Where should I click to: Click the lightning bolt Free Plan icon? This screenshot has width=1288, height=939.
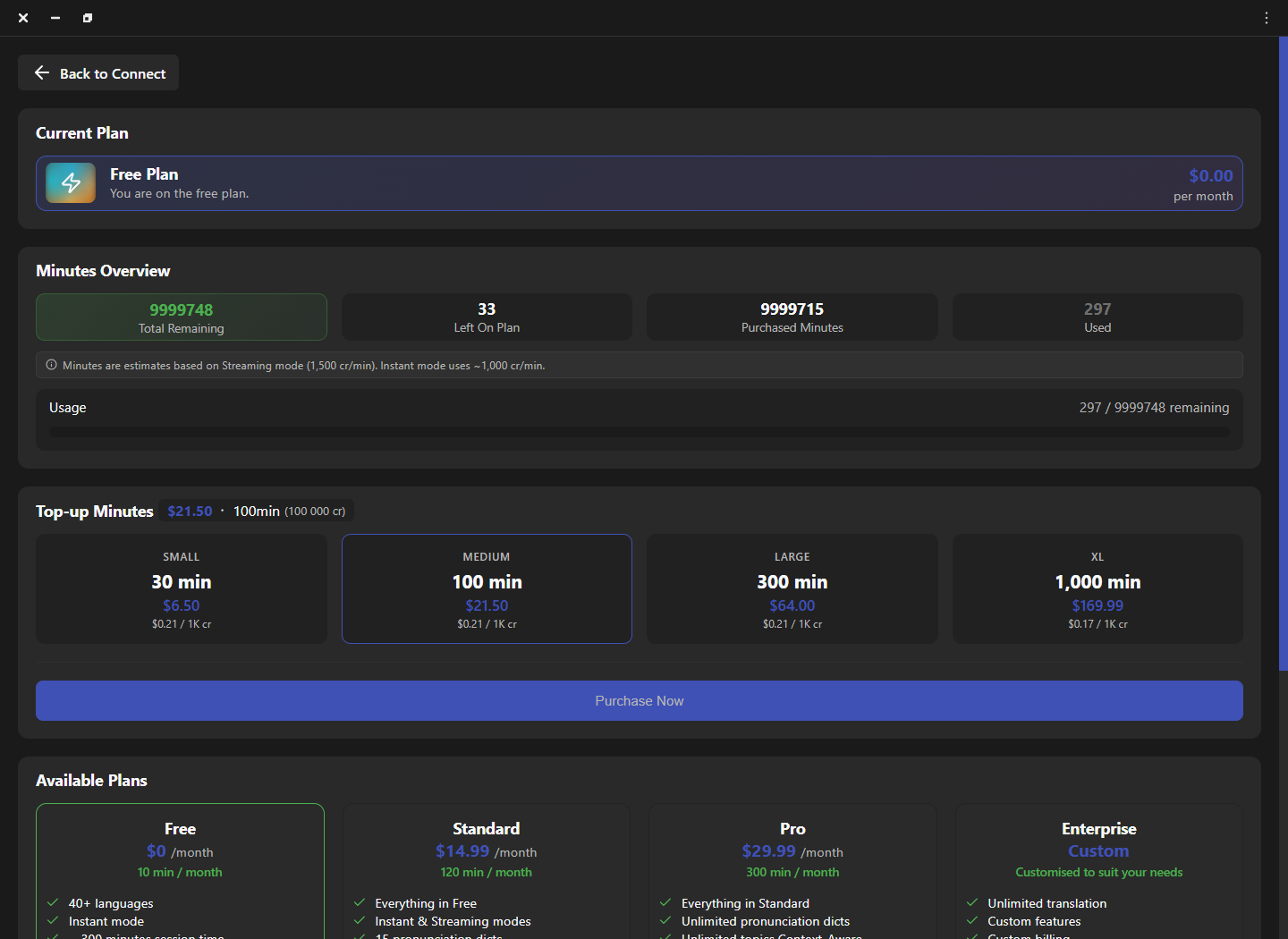point(71,182)
